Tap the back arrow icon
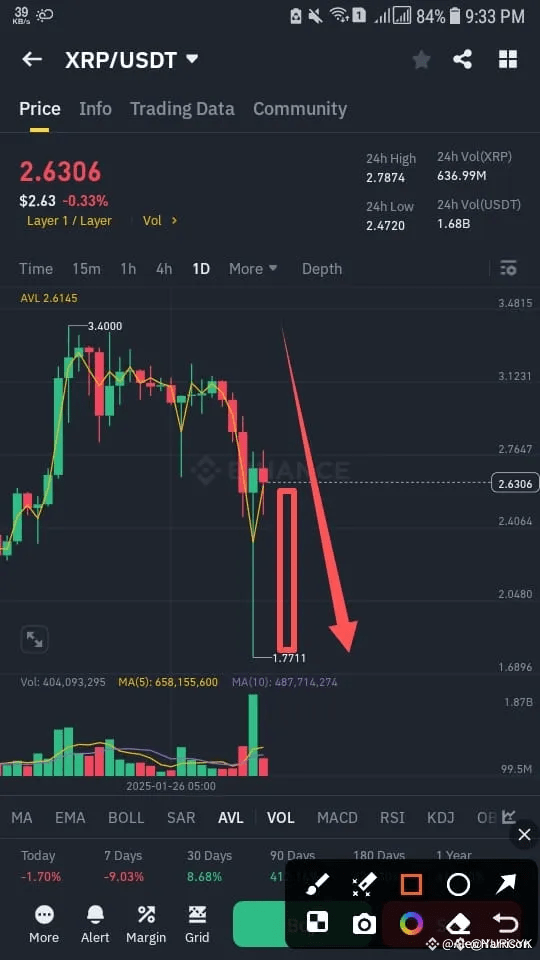This screenshot has width=540, height=960. pyautogui.click(x=32, y=59)
